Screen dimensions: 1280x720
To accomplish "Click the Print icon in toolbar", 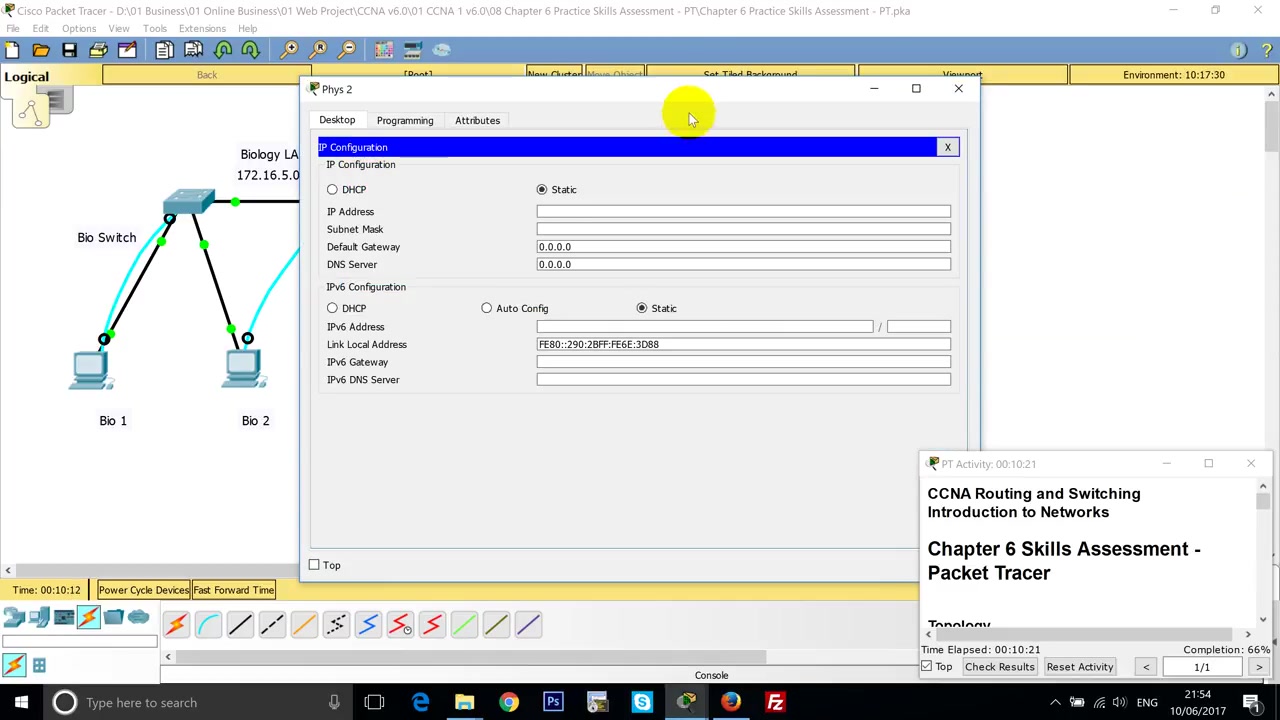I will click(98, 49).
